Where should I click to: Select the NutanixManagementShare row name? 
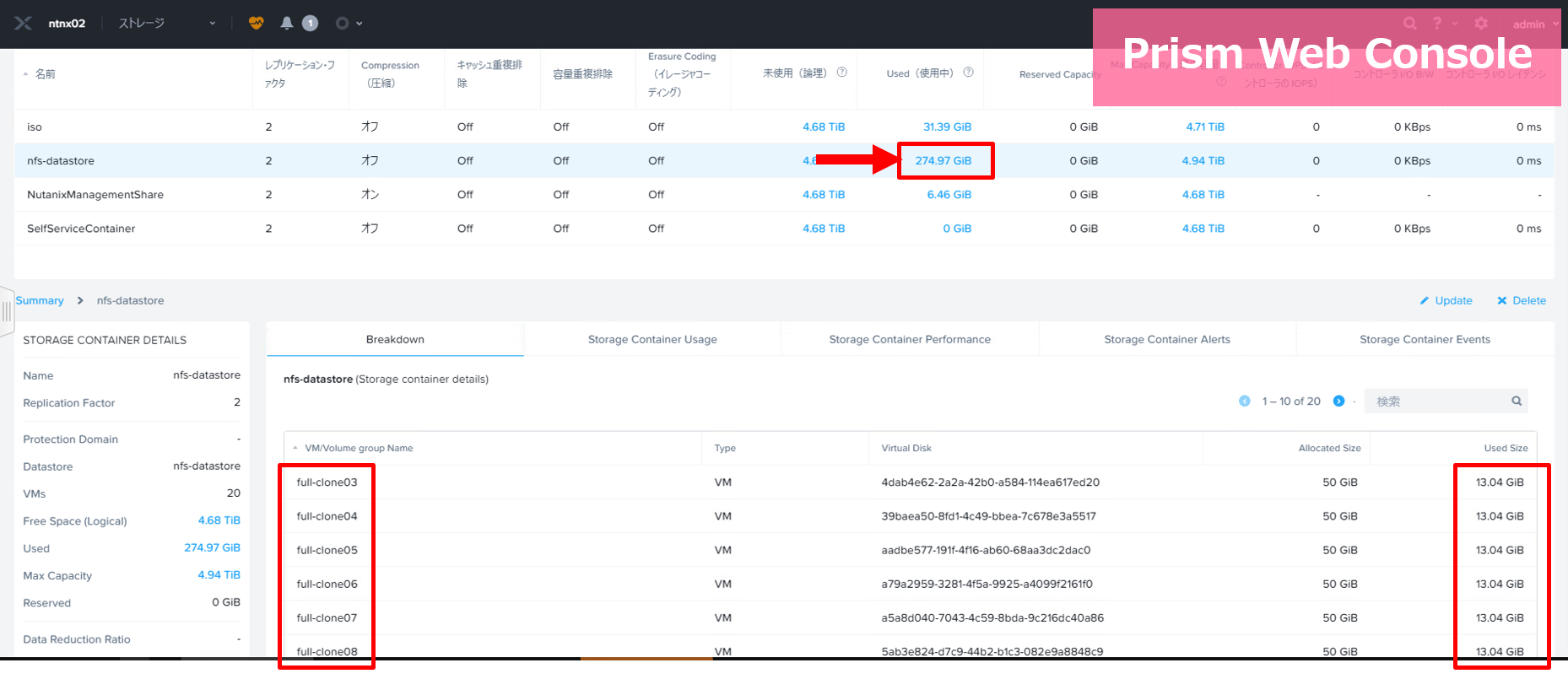[x=95, y=195]
